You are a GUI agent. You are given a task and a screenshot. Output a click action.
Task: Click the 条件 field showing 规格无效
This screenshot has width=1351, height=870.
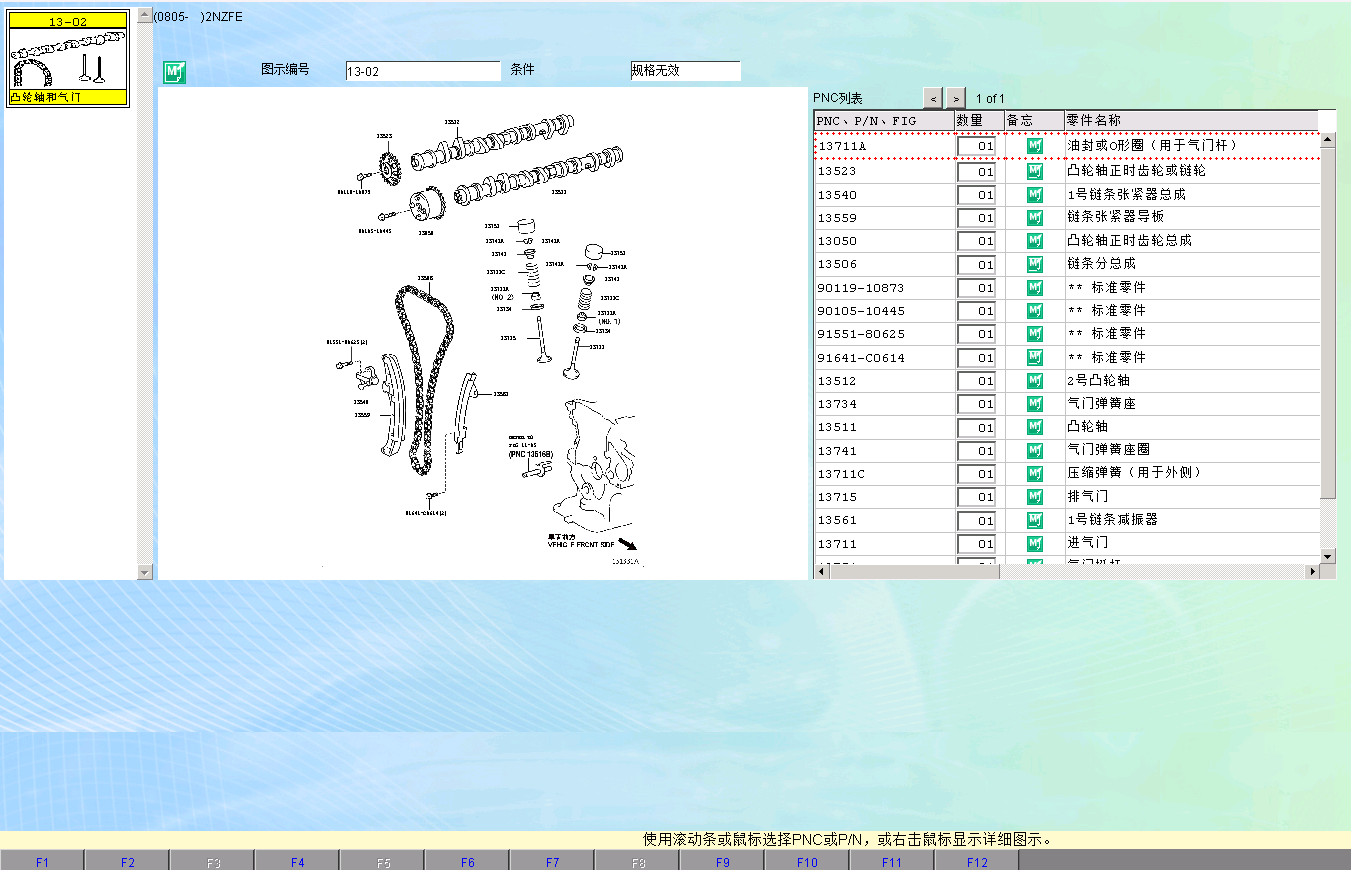click(685, 71)
